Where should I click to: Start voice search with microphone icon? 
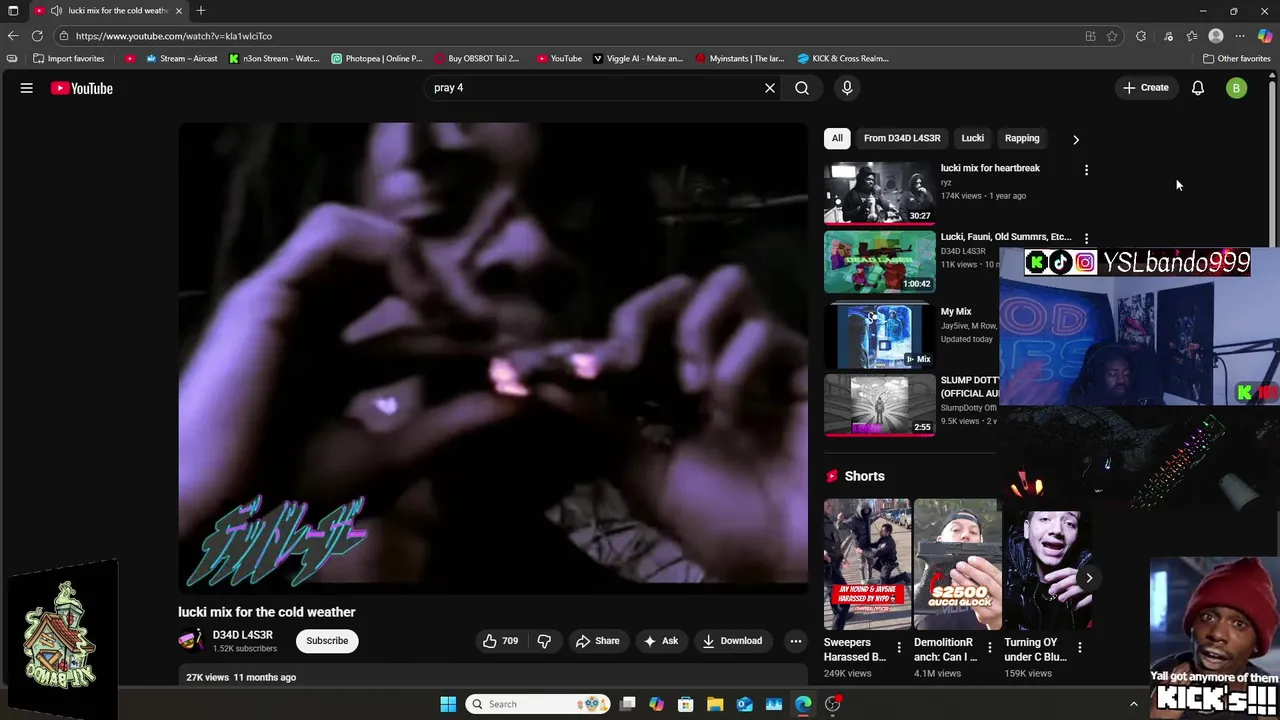click(847, 88)
